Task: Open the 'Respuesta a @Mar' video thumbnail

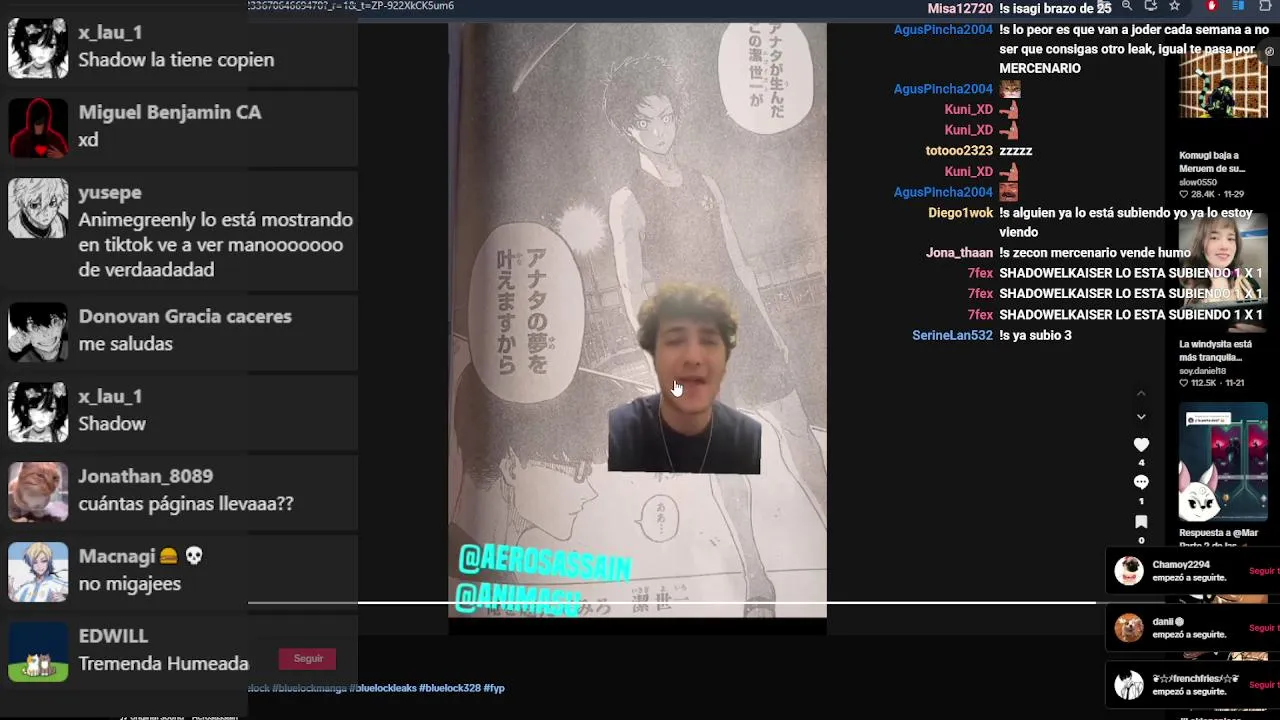Action: pos(1223,463)
